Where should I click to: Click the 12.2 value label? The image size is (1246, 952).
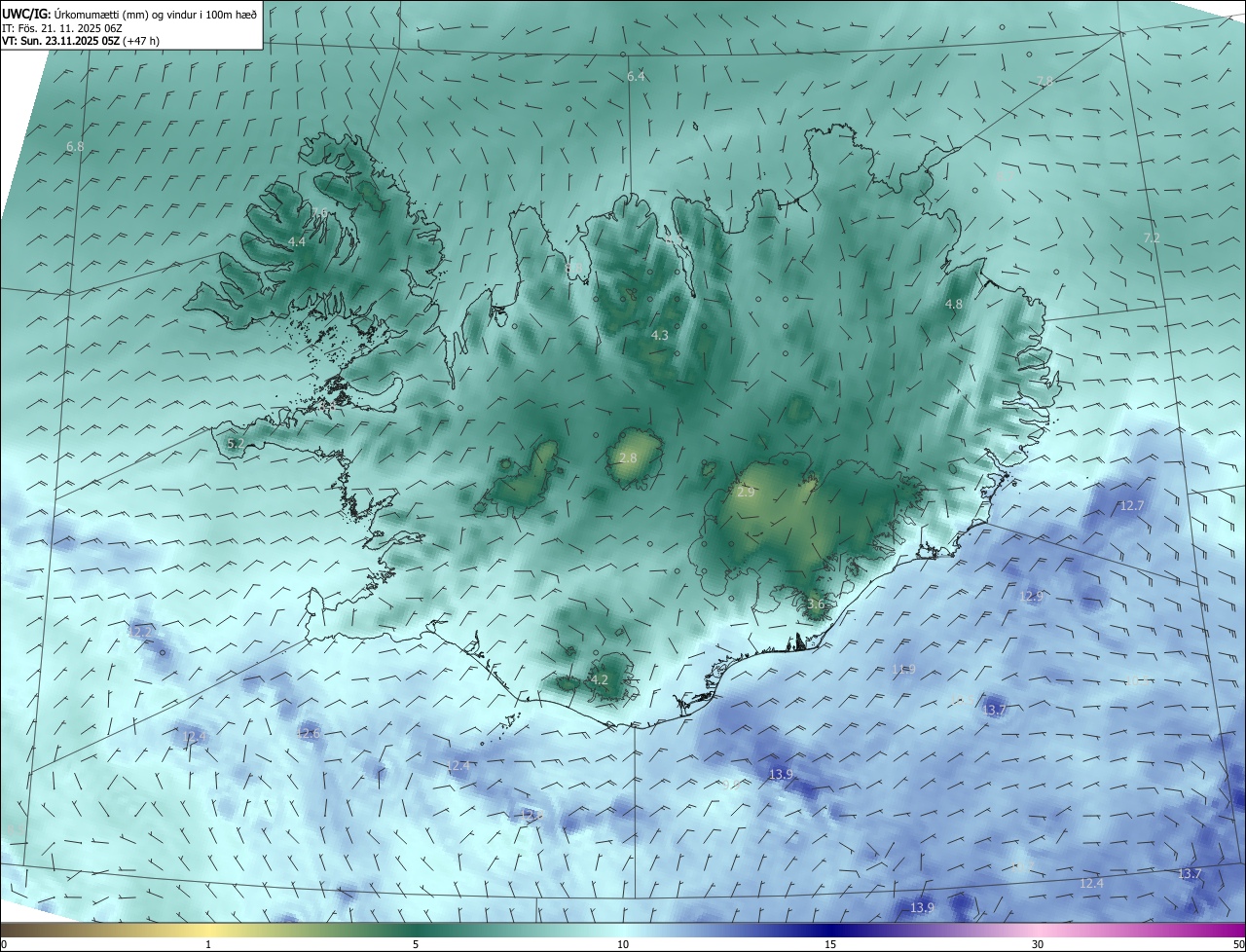[x=142, y=632]
